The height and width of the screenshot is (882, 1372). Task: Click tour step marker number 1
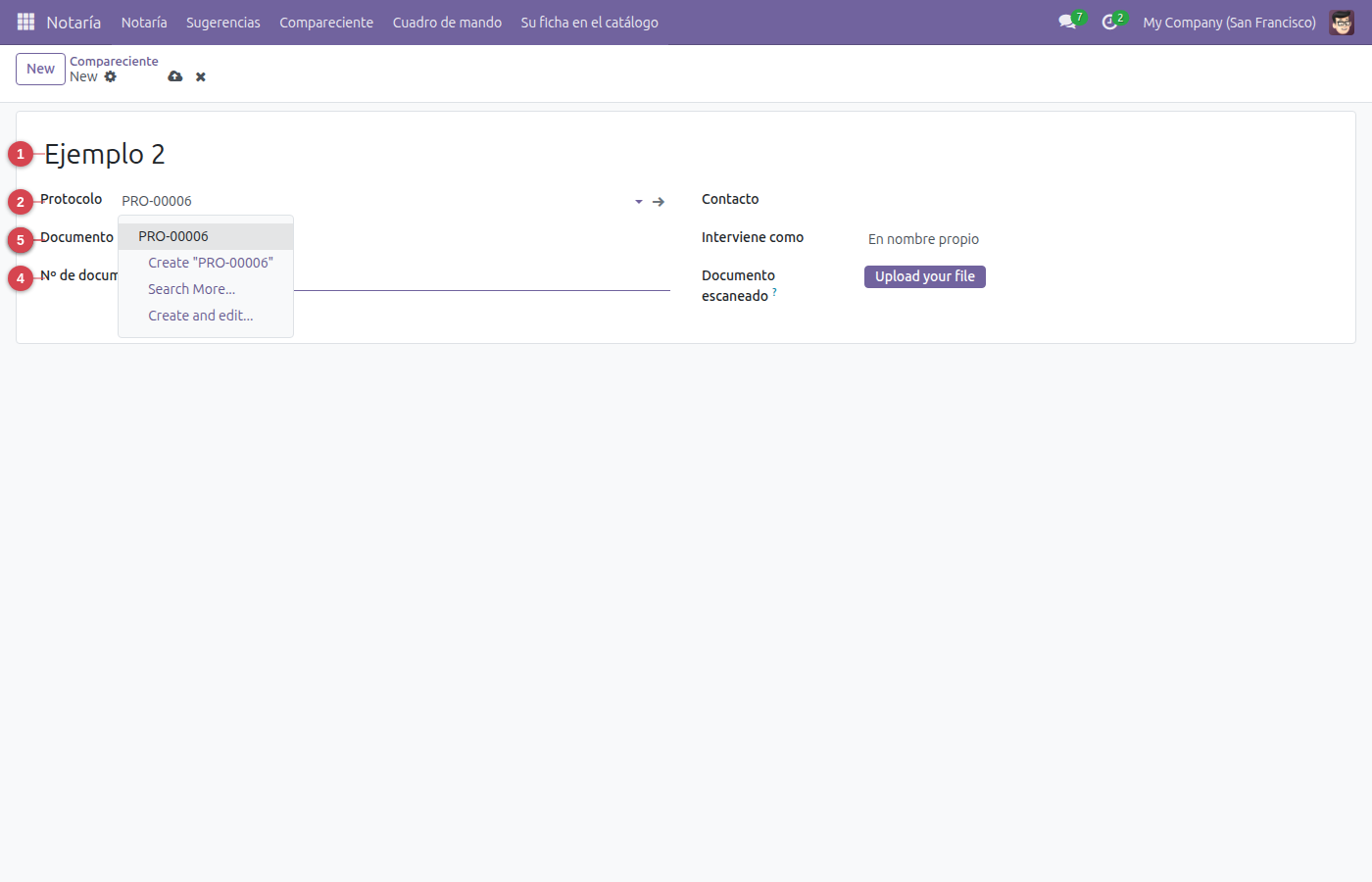[21, 154]
